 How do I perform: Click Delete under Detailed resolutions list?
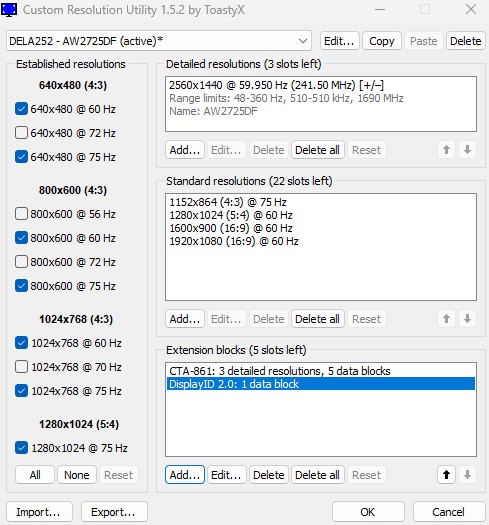point(269,150)
